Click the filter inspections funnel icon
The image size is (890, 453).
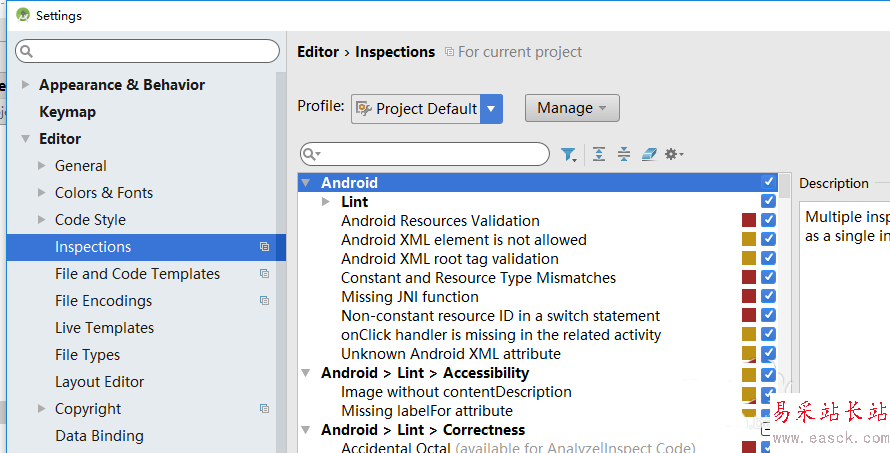[x=568, y=154]
